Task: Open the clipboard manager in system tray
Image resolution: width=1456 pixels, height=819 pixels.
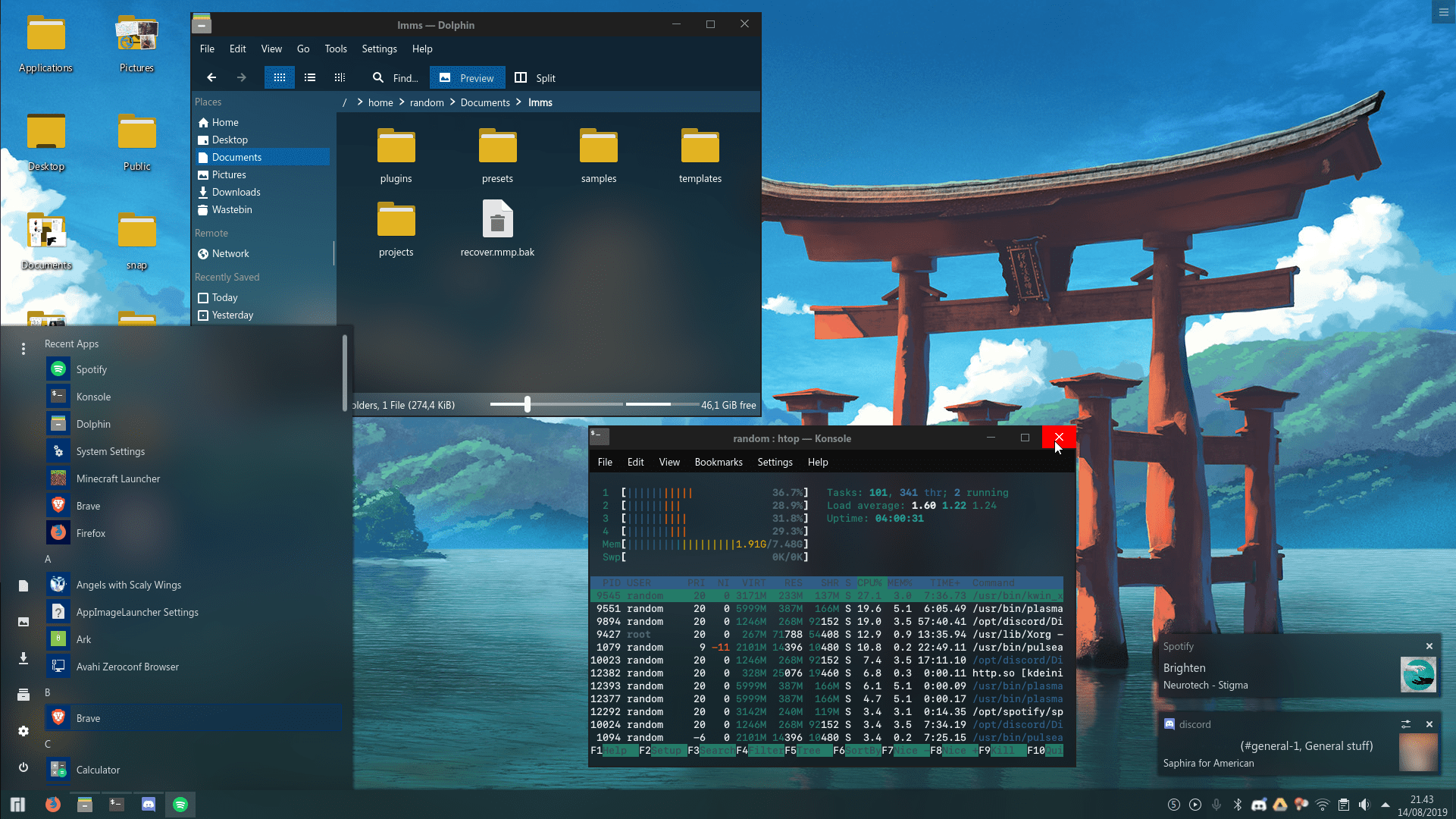Action: [1345, 805]
